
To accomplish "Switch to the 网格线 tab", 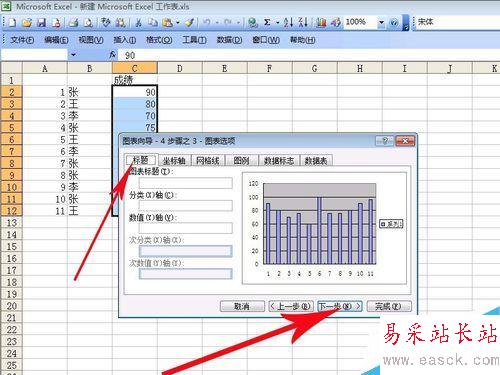I will coord(208,161).
